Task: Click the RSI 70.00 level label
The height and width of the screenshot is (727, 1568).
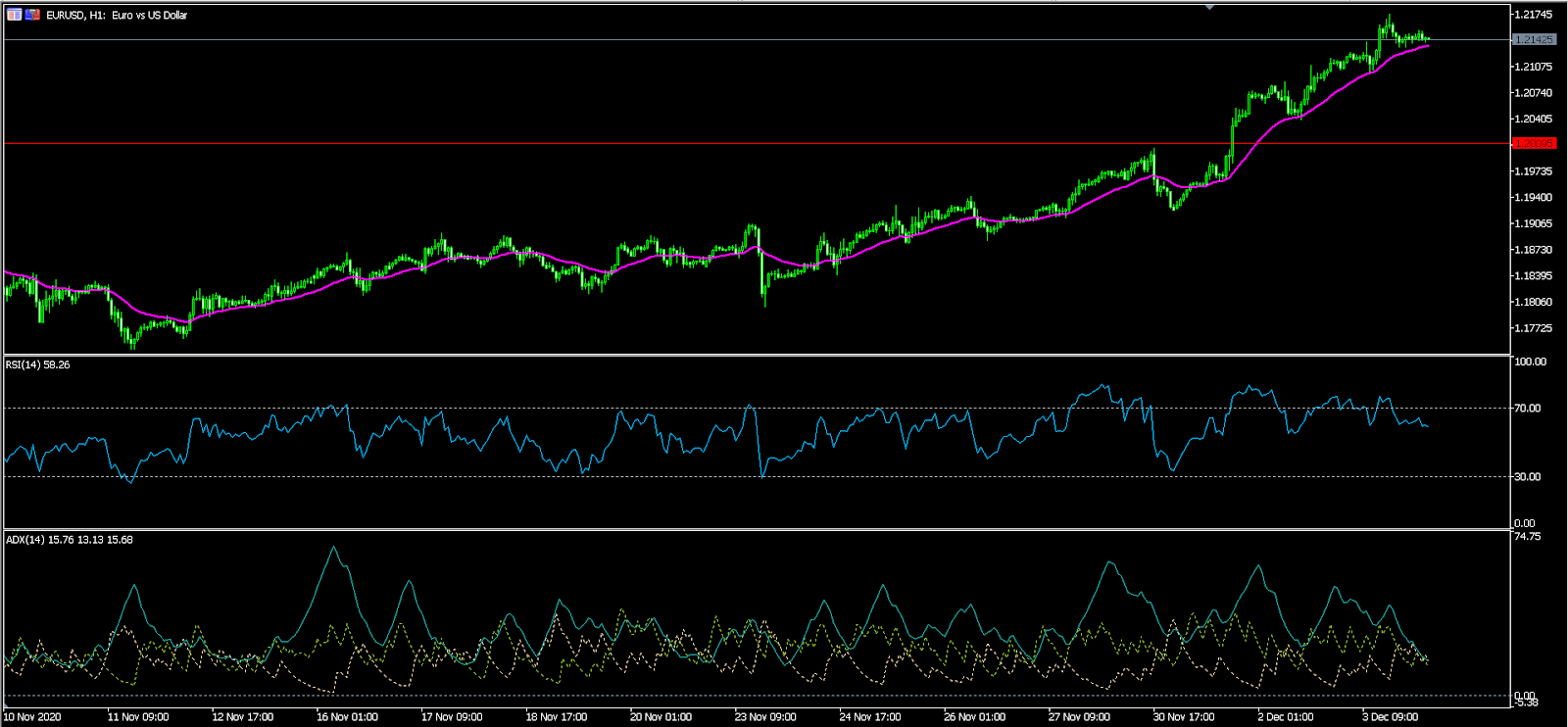Action: [x=1528, y=409]
